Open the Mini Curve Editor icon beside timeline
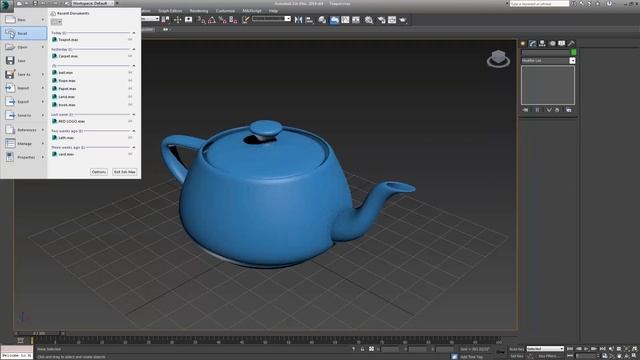 pyautogui.click(x=20, y=340)
